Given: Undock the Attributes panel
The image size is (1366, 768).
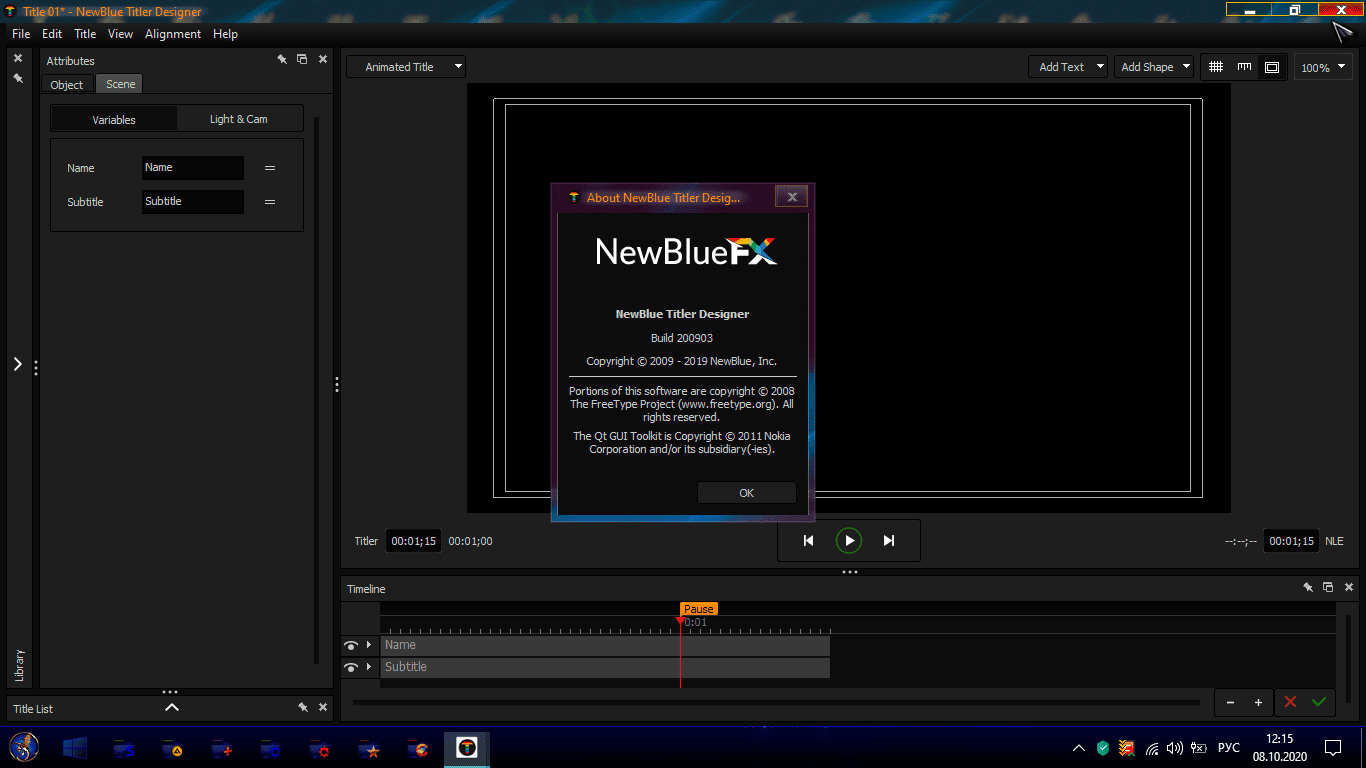Looking at the screenshot, I should pos(303,60).
